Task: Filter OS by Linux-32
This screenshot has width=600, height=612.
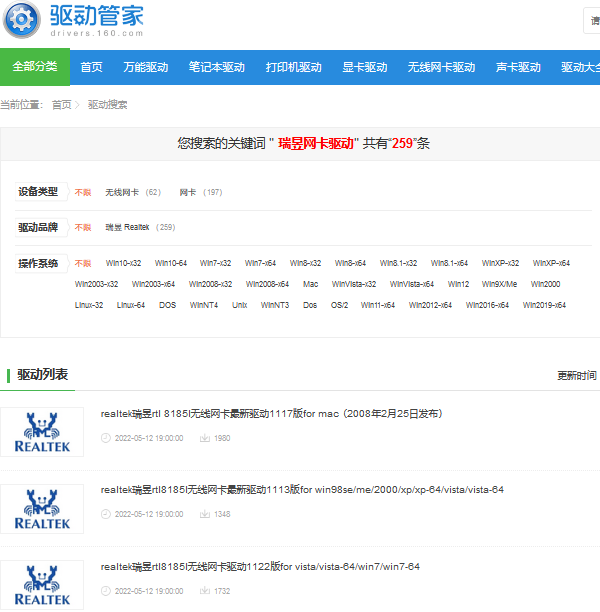Action: coord(89,305)
